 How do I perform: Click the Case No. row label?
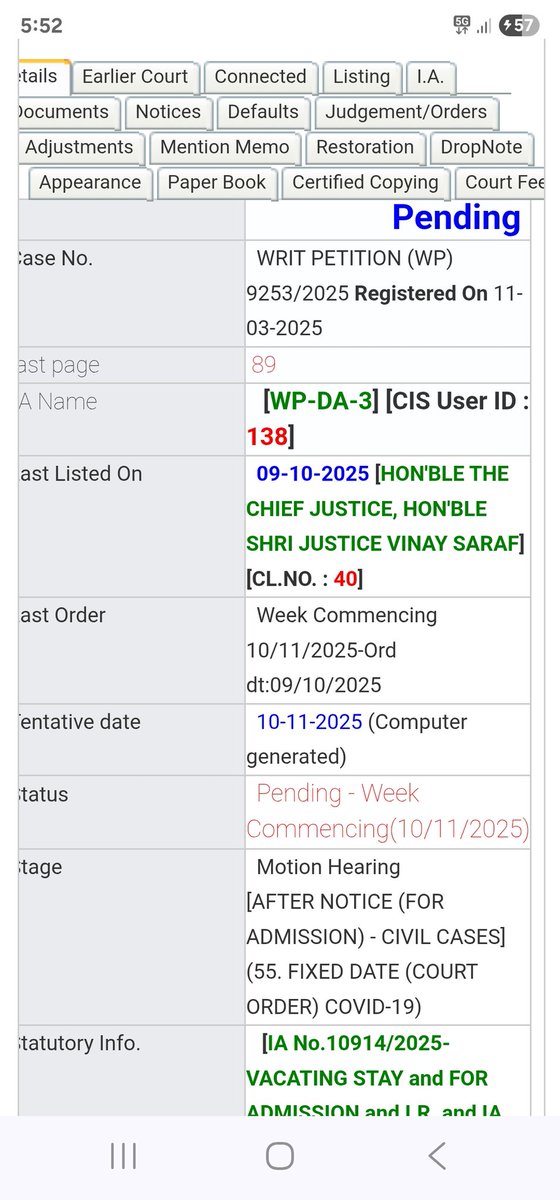[56, 258]
